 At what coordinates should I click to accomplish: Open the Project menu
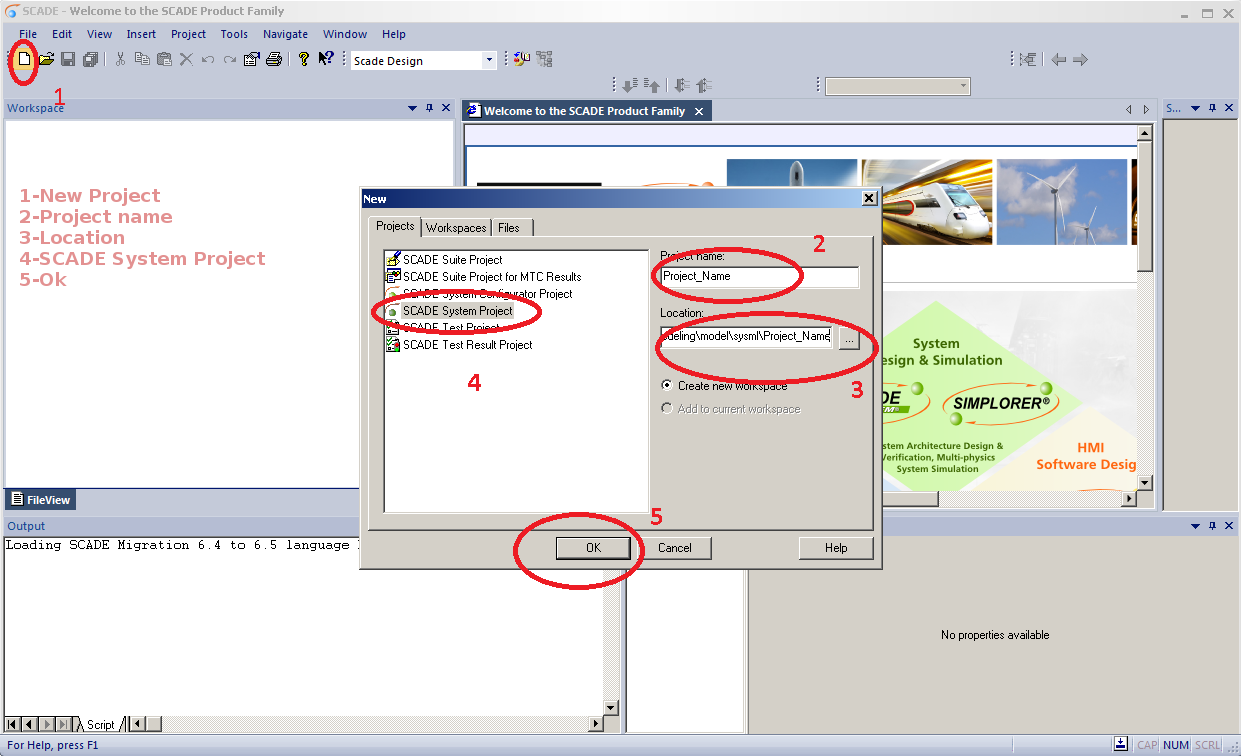point(188,34)
